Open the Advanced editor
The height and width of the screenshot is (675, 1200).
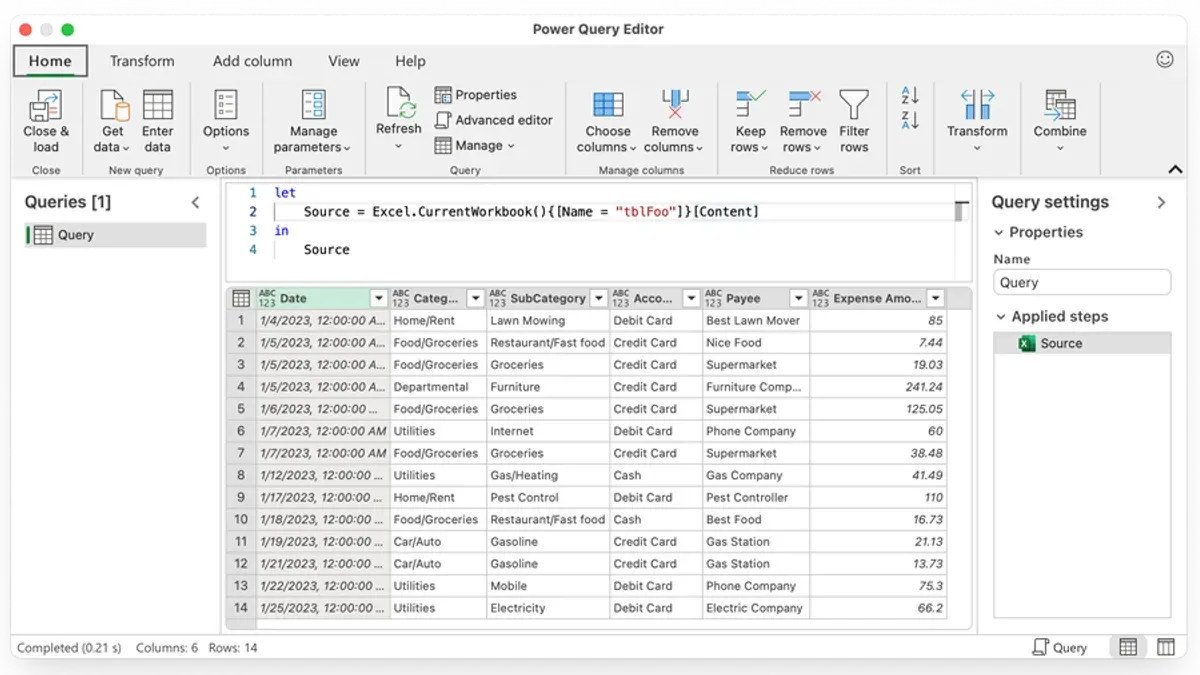[494, 120]
